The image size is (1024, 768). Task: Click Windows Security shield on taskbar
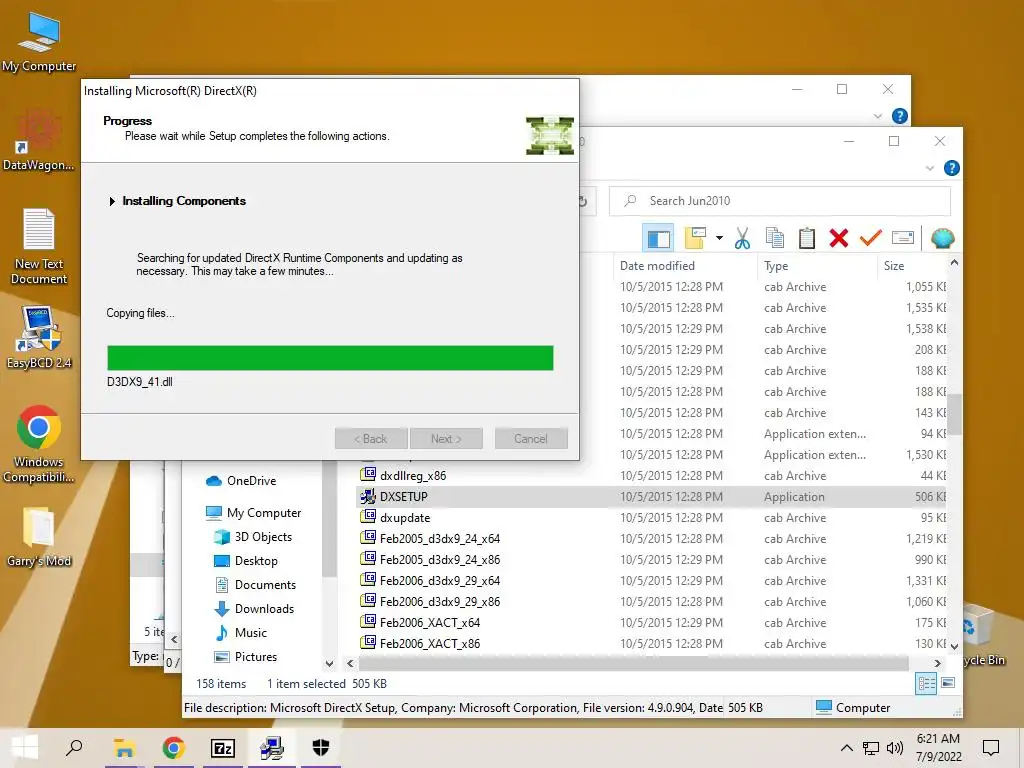click(x=321, y=748)
